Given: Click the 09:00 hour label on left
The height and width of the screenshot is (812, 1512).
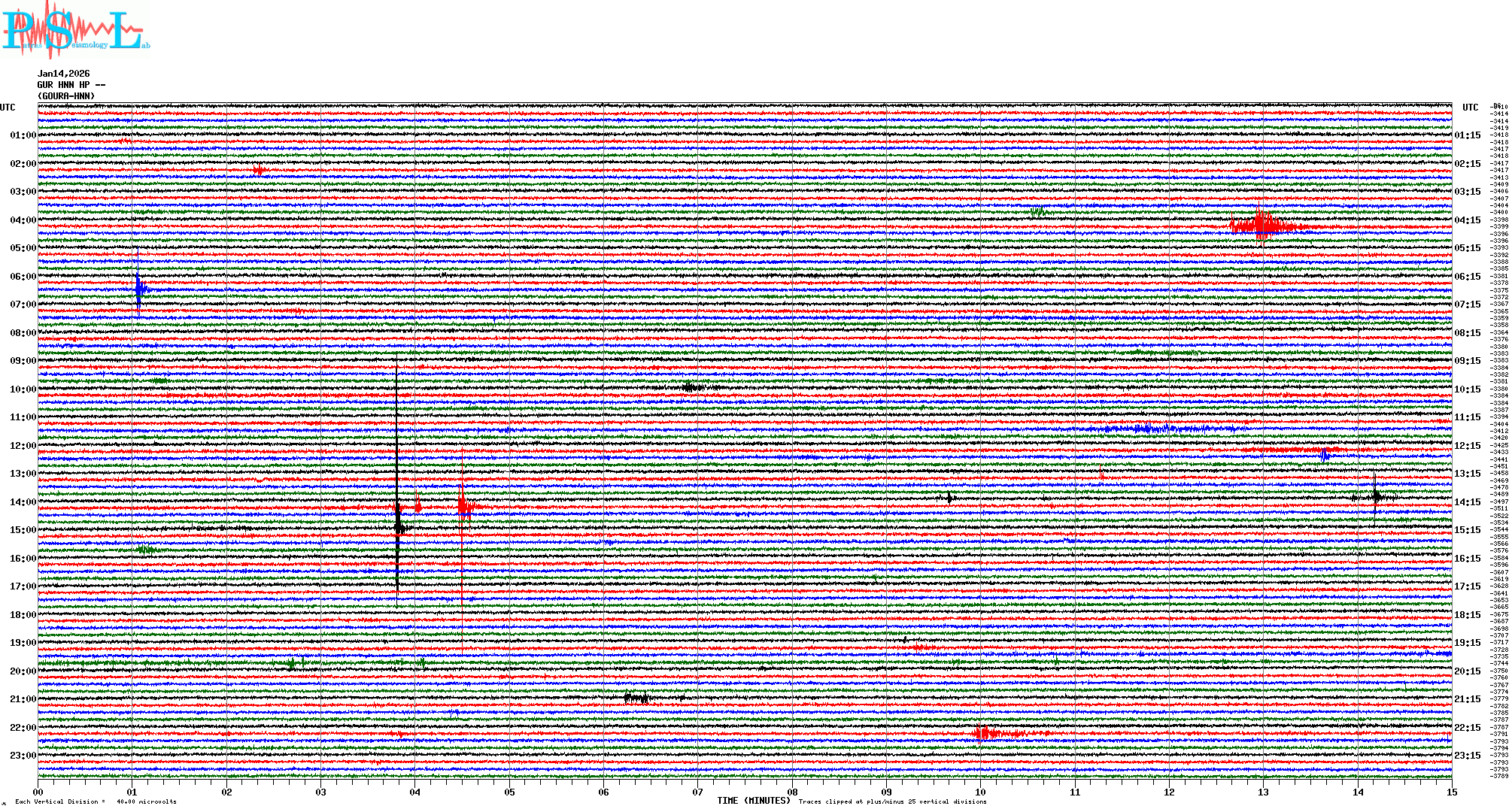Looking at the screenshot, I should tap(23, 361).
